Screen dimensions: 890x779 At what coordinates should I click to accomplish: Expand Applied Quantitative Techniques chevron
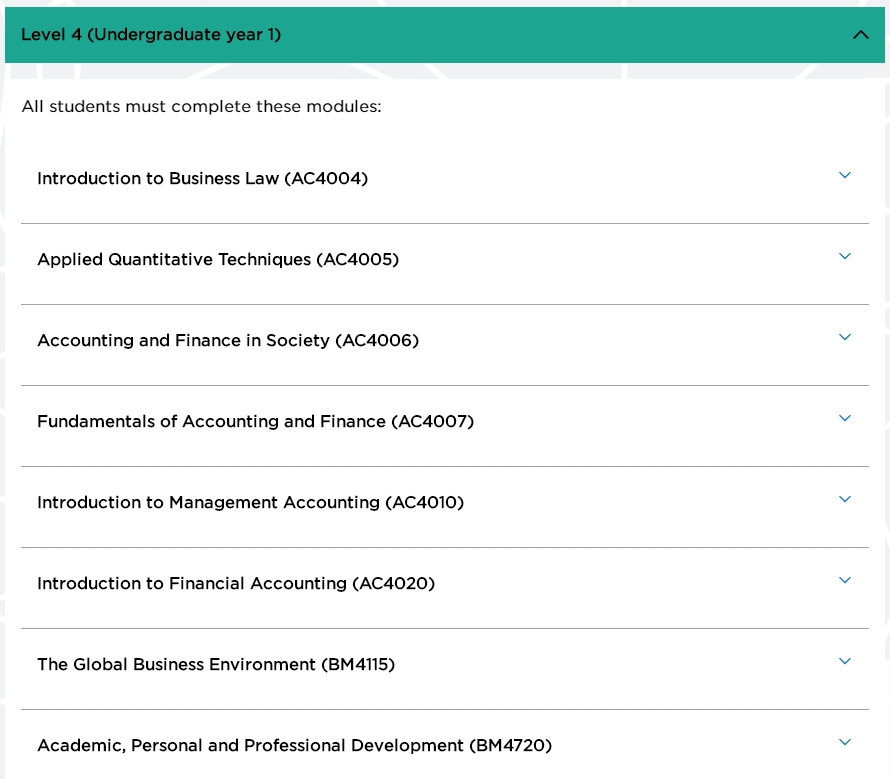(845, 256)
